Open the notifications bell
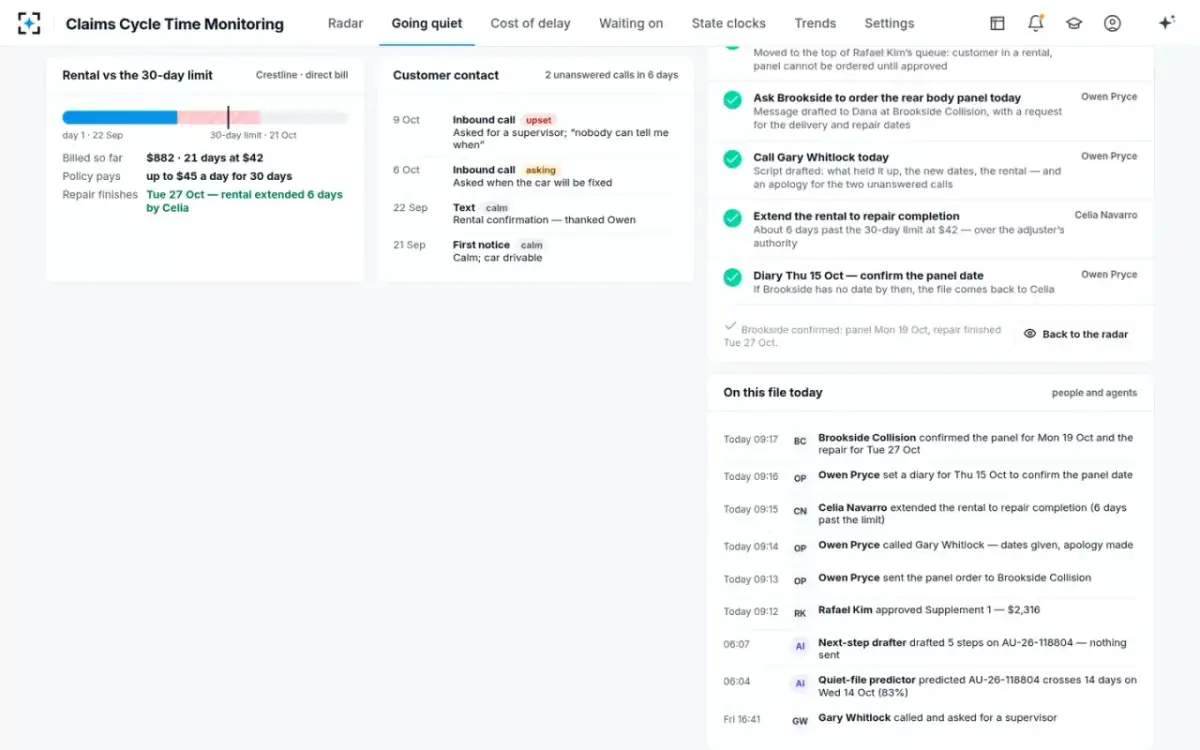Screen dimensions: 1200x750 point(1036,23)
